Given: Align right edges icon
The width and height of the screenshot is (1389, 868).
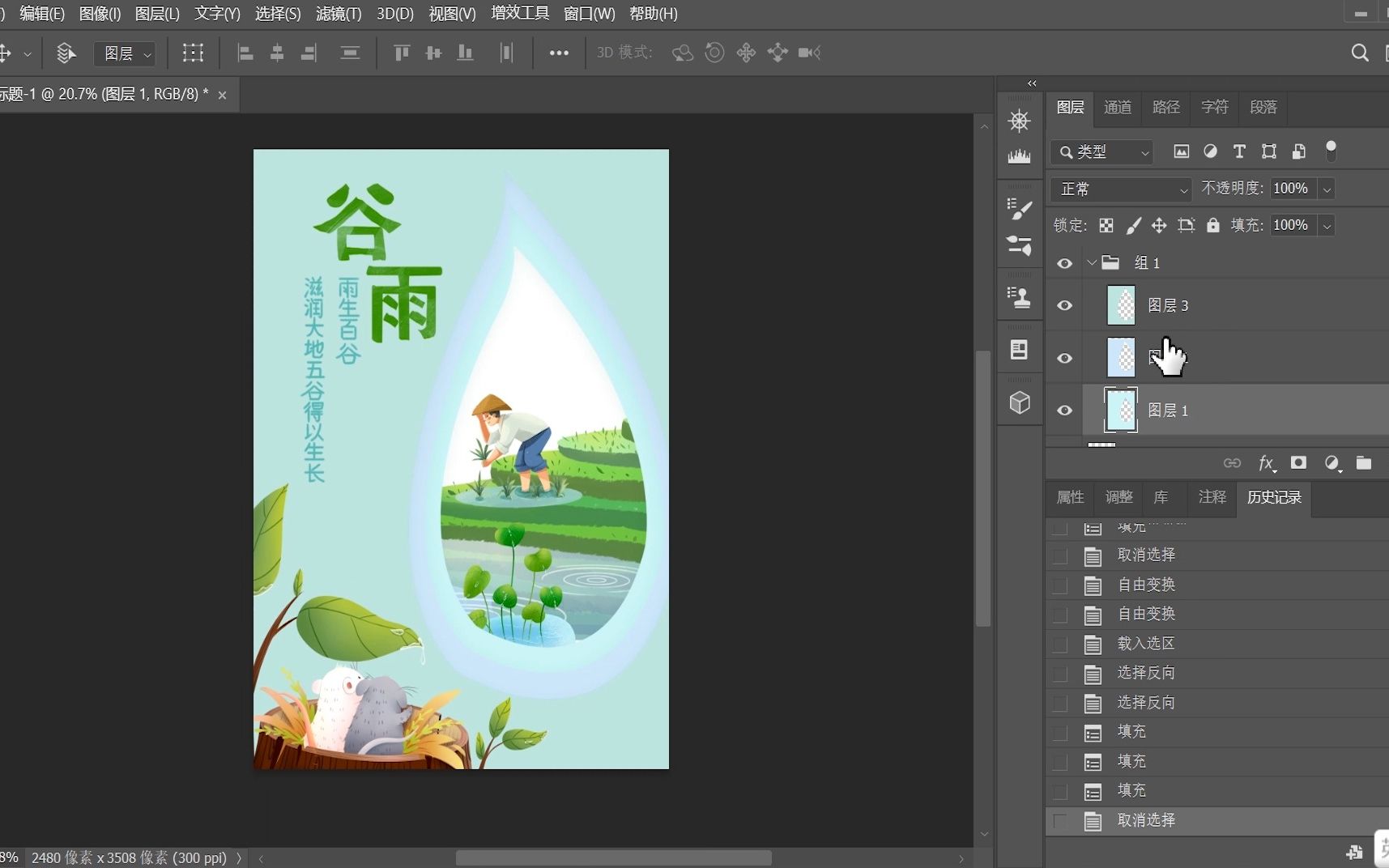Looking at the screenshot, I should 309,53.
